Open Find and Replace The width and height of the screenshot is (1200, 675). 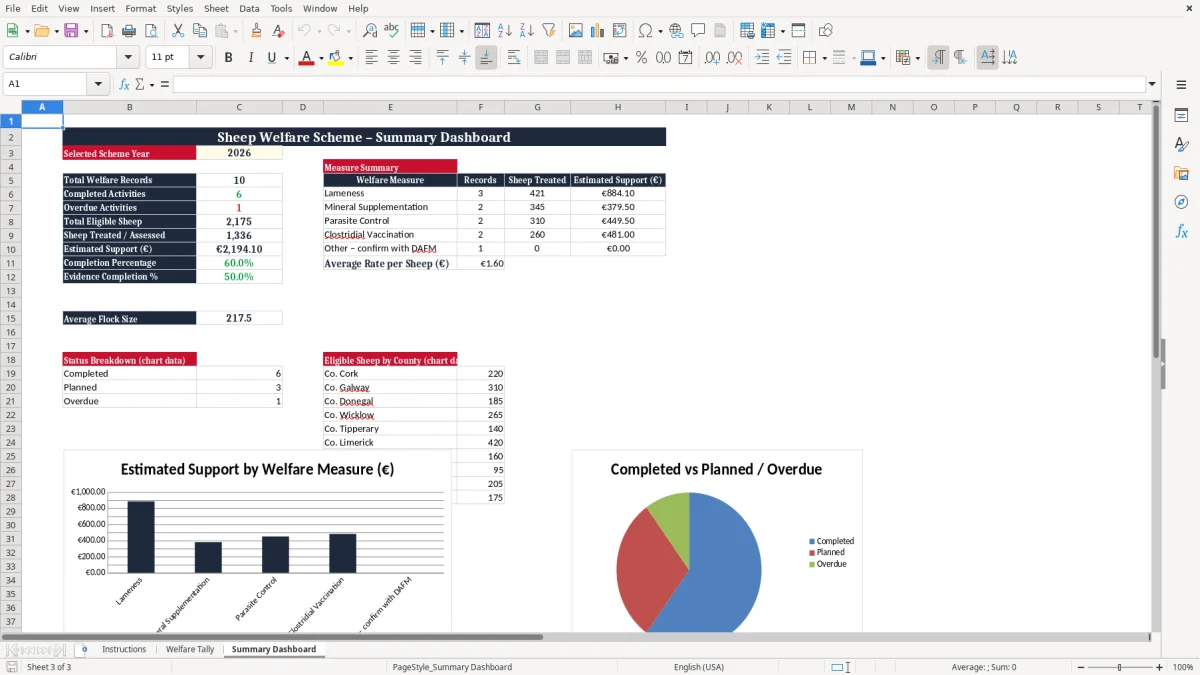(x=370, y=31)
